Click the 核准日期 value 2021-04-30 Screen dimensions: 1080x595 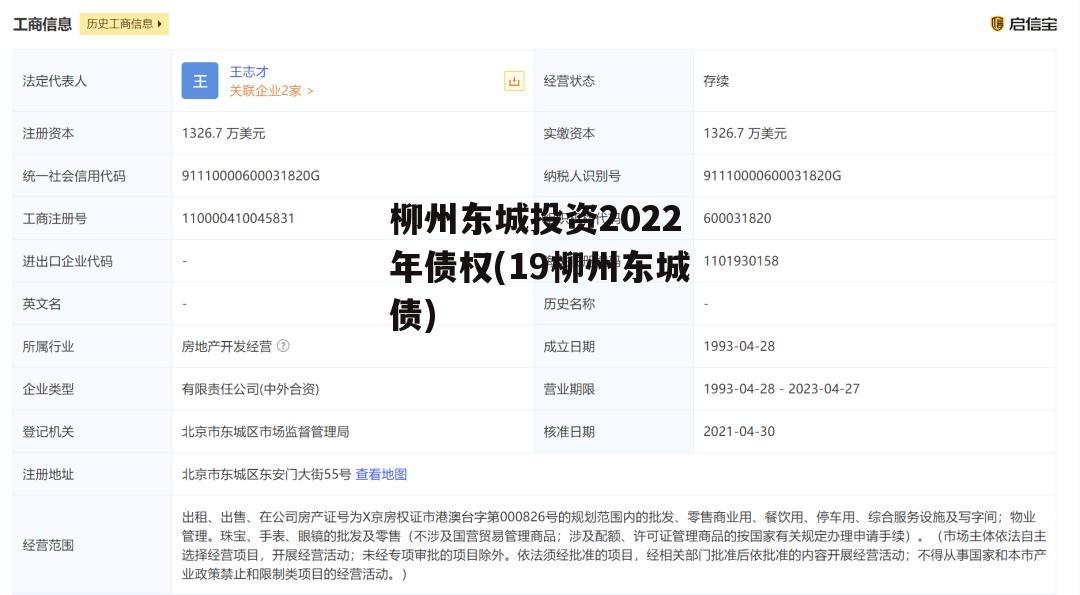739,432
